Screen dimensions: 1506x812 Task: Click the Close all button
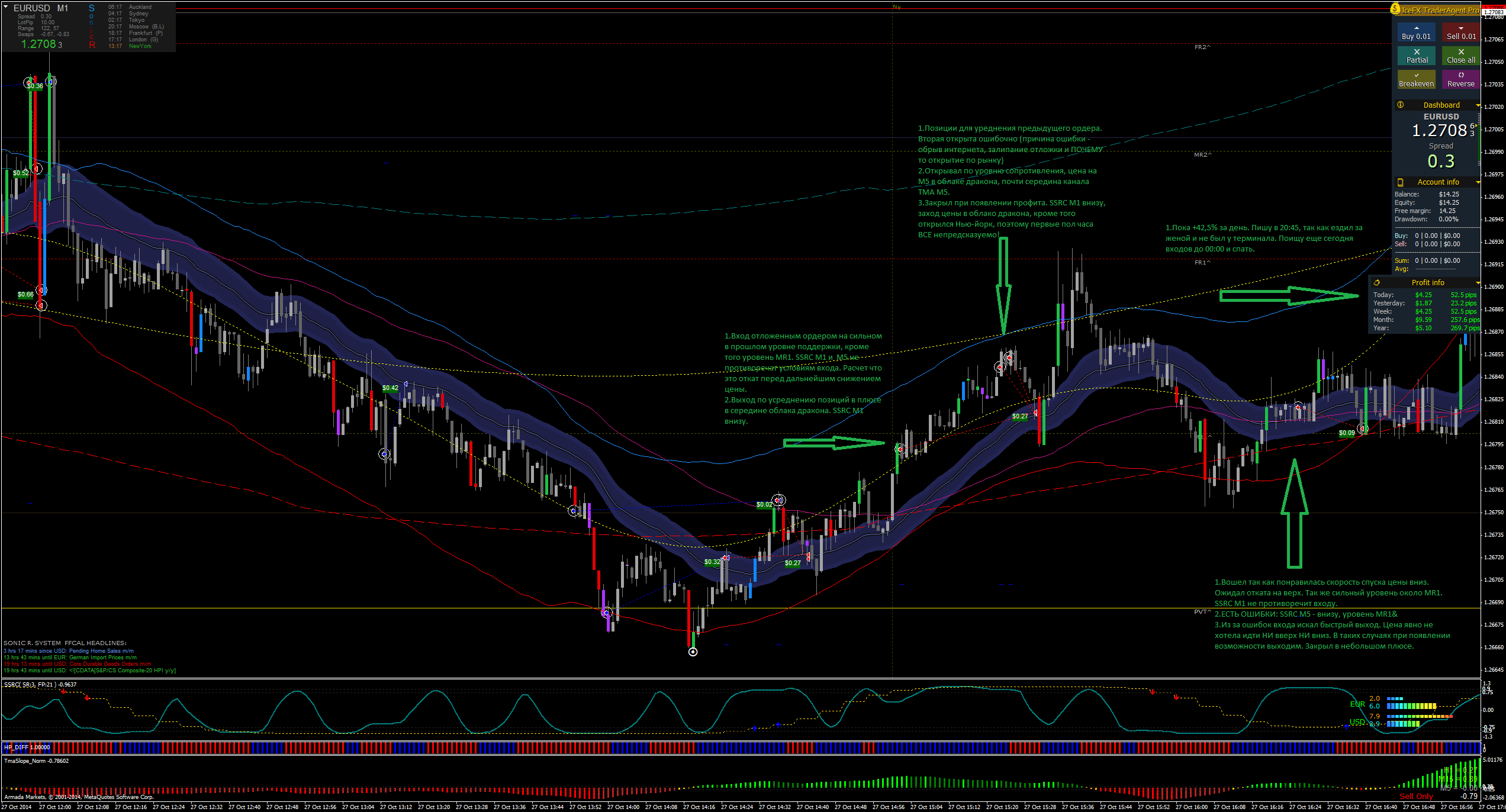[1461, 56]
